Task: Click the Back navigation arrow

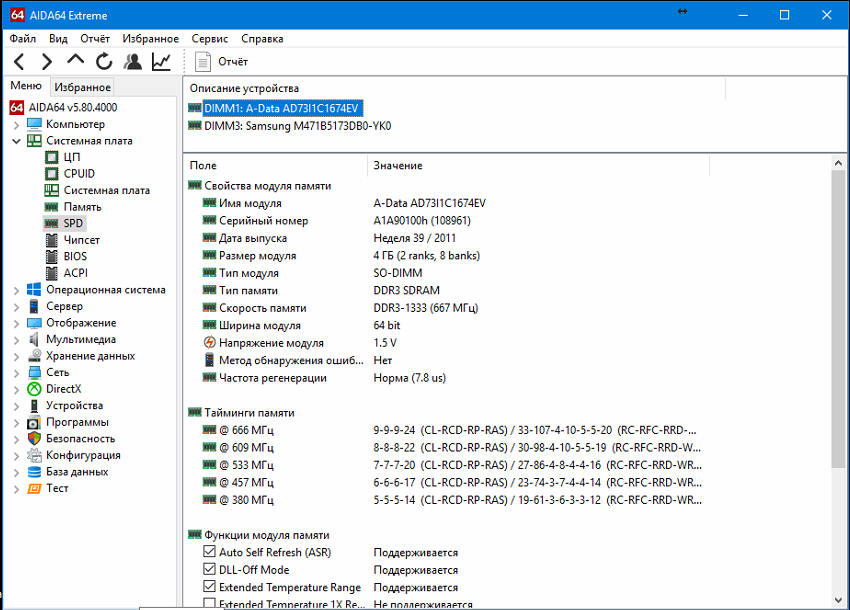Action: (19, 62)
